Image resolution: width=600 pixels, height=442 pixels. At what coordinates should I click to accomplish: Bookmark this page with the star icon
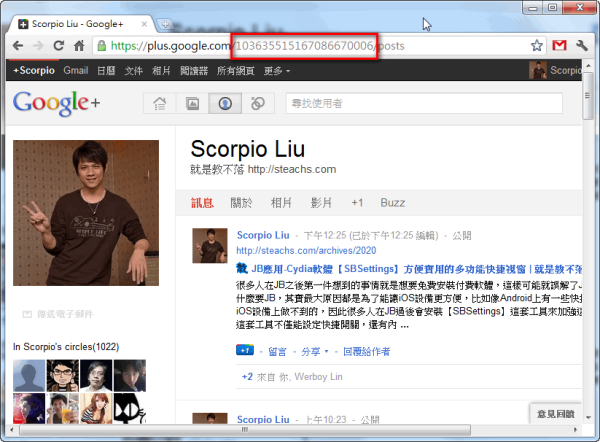coord(537,46)
